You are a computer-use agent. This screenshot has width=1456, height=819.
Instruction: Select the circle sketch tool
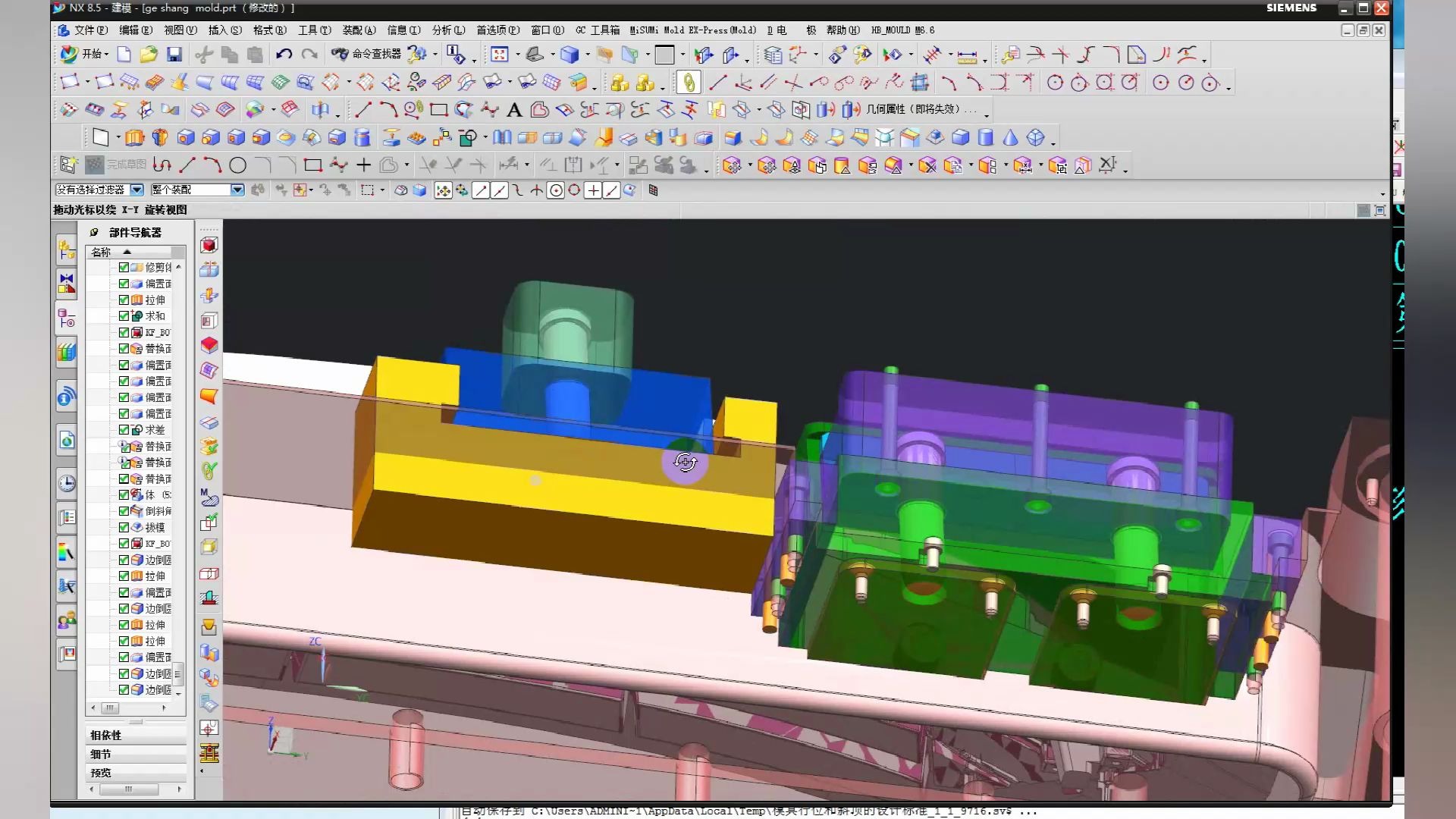tap(237, 165)
